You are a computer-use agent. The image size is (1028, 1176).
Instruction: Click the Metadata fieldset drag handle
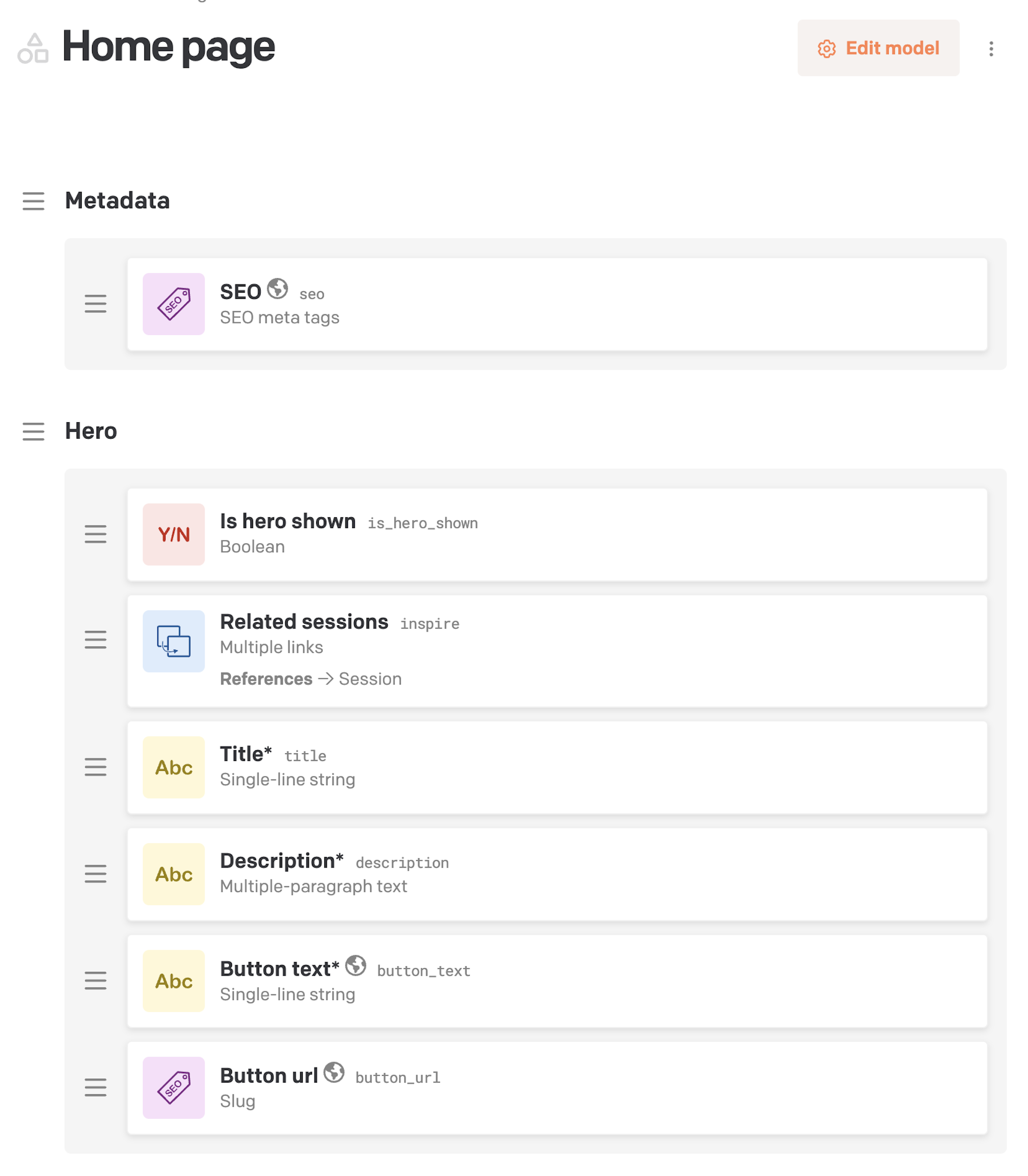(33, 202)
